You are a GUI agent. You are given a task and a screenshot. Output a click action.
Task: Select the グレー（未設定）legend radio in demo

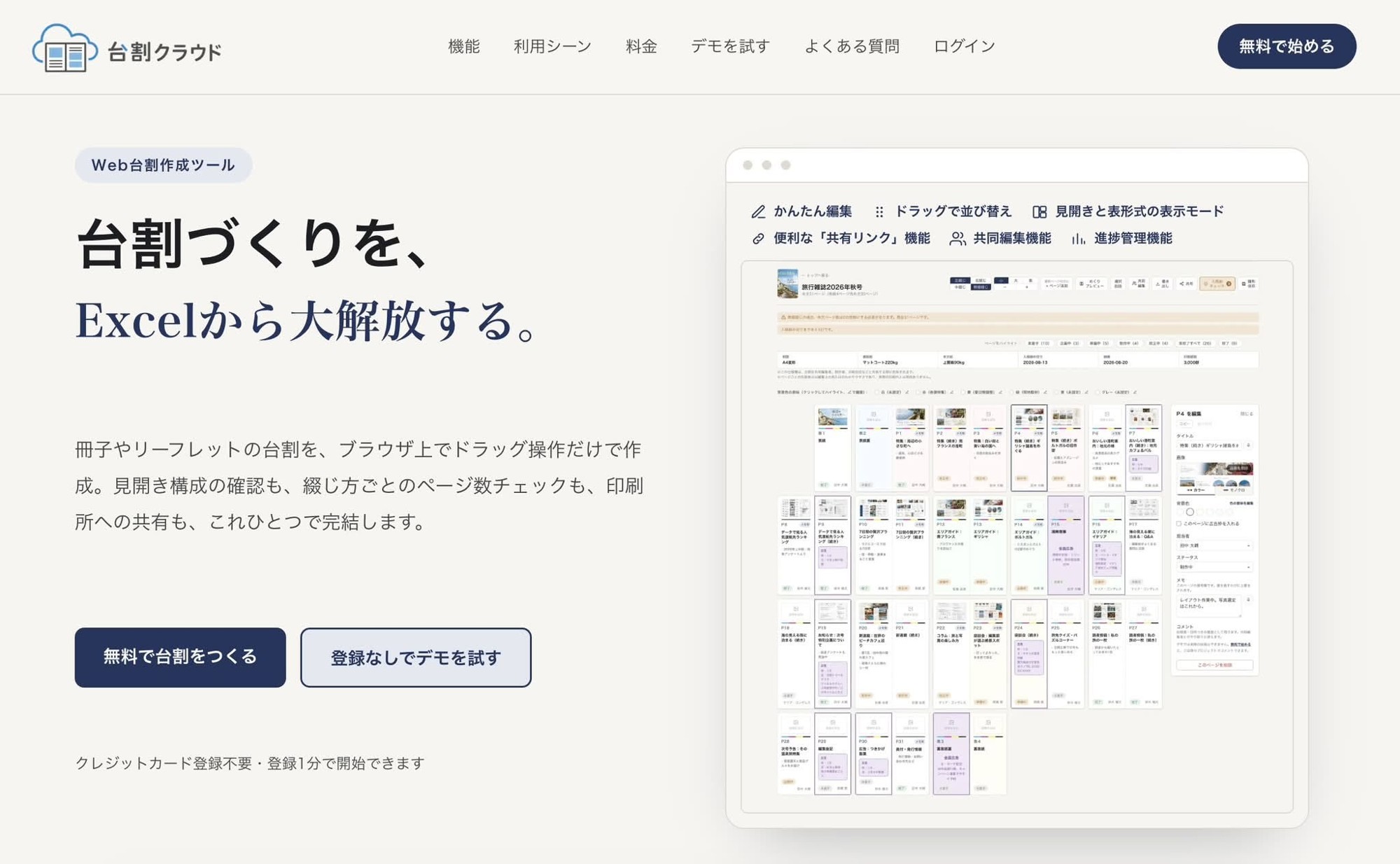1098,393
